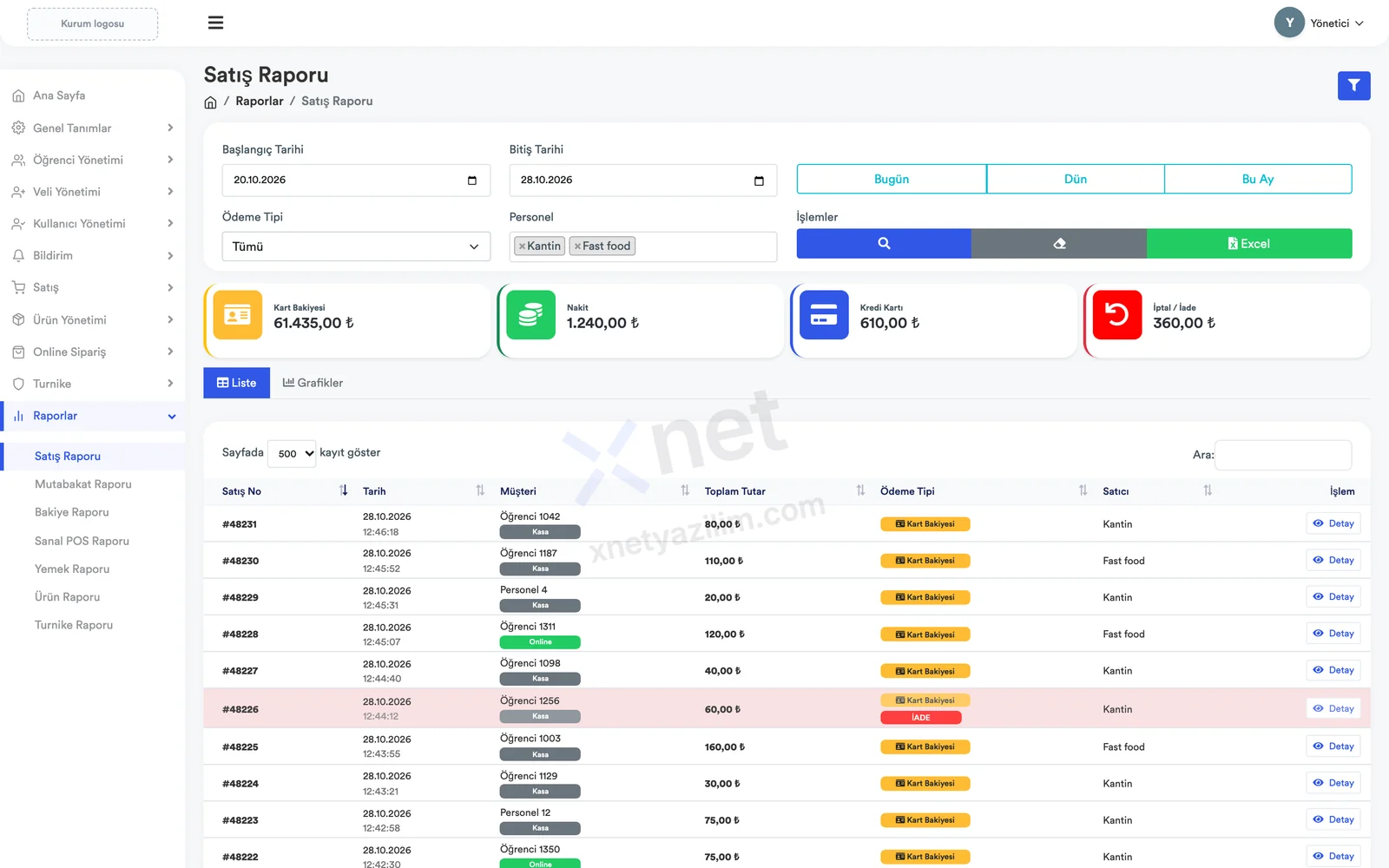The width and height of the screenshot is (1389, 868).
Task: Open Mutabakat Raporu in sidebar
Action: [x=83, y=484]
